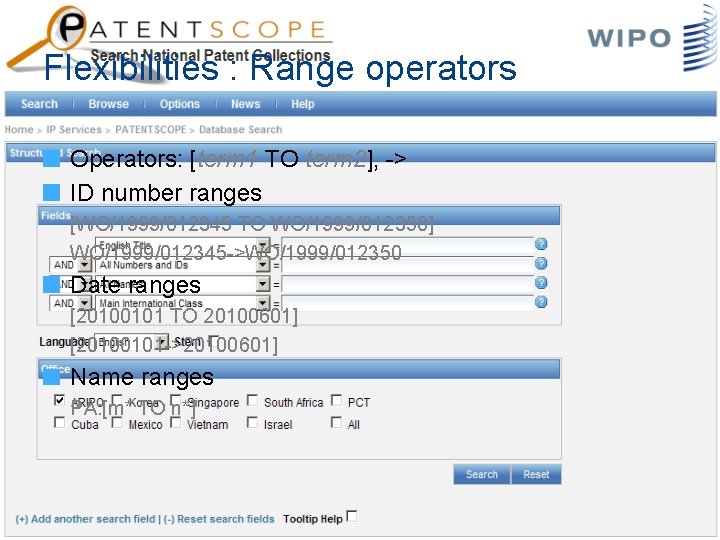Screen dimensions: 720x540
Task: Click the All Numbers and IDs text input
Action: click(x=408, y=265)
